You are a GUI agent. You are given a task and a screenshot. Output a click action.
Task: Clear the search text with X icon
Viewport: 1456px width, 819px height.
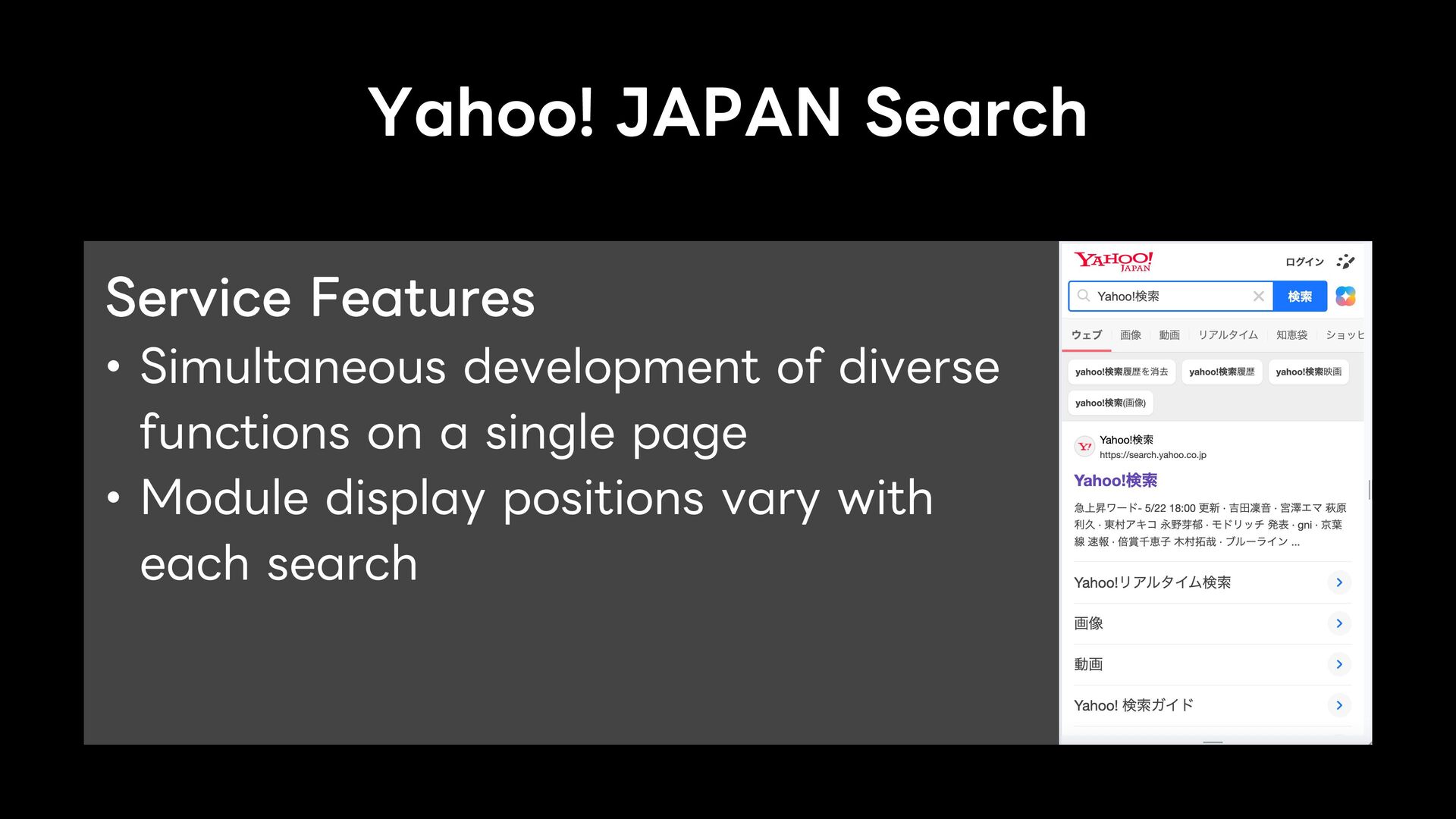(x=1259, y=296)
